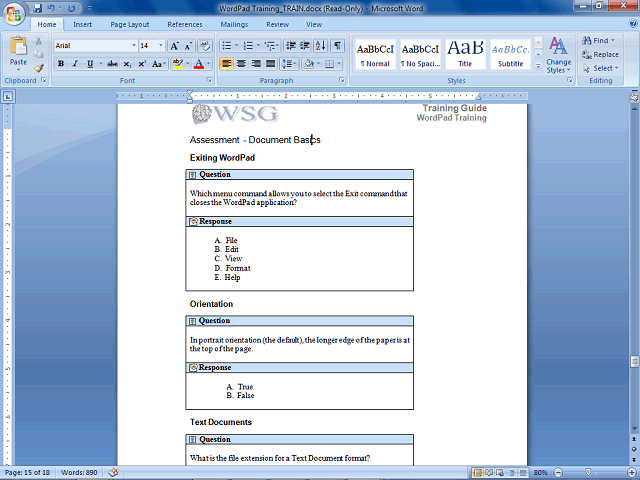Image resolution: width=640 pixels, height=480 pixels.
Task: Open proofing errors icon in status bar
Action: [x=113, y=472]
